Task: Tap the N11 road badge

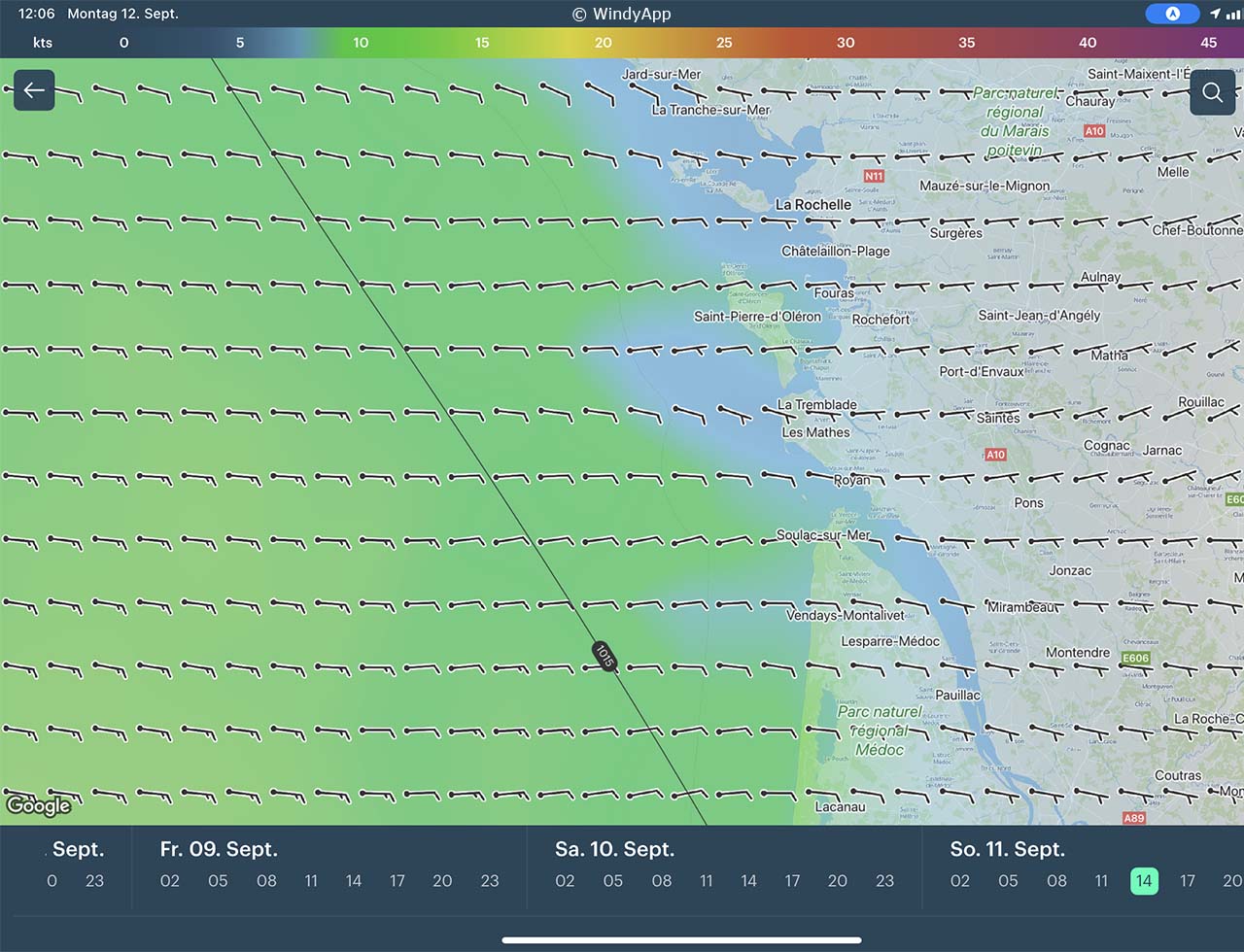Action: (874, 176)
